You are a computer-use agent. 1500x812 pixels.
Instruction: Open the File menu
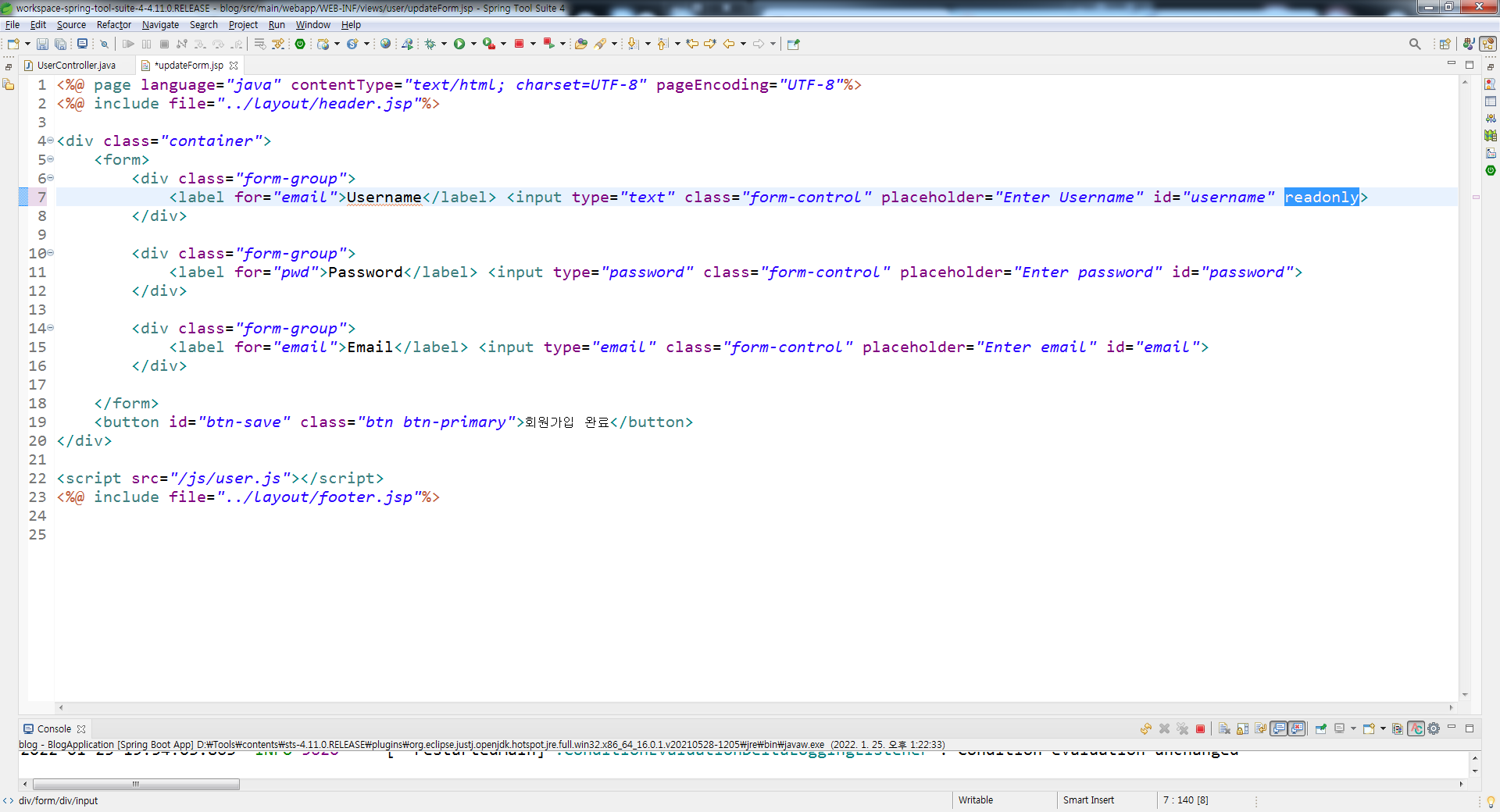pos(12,25)
